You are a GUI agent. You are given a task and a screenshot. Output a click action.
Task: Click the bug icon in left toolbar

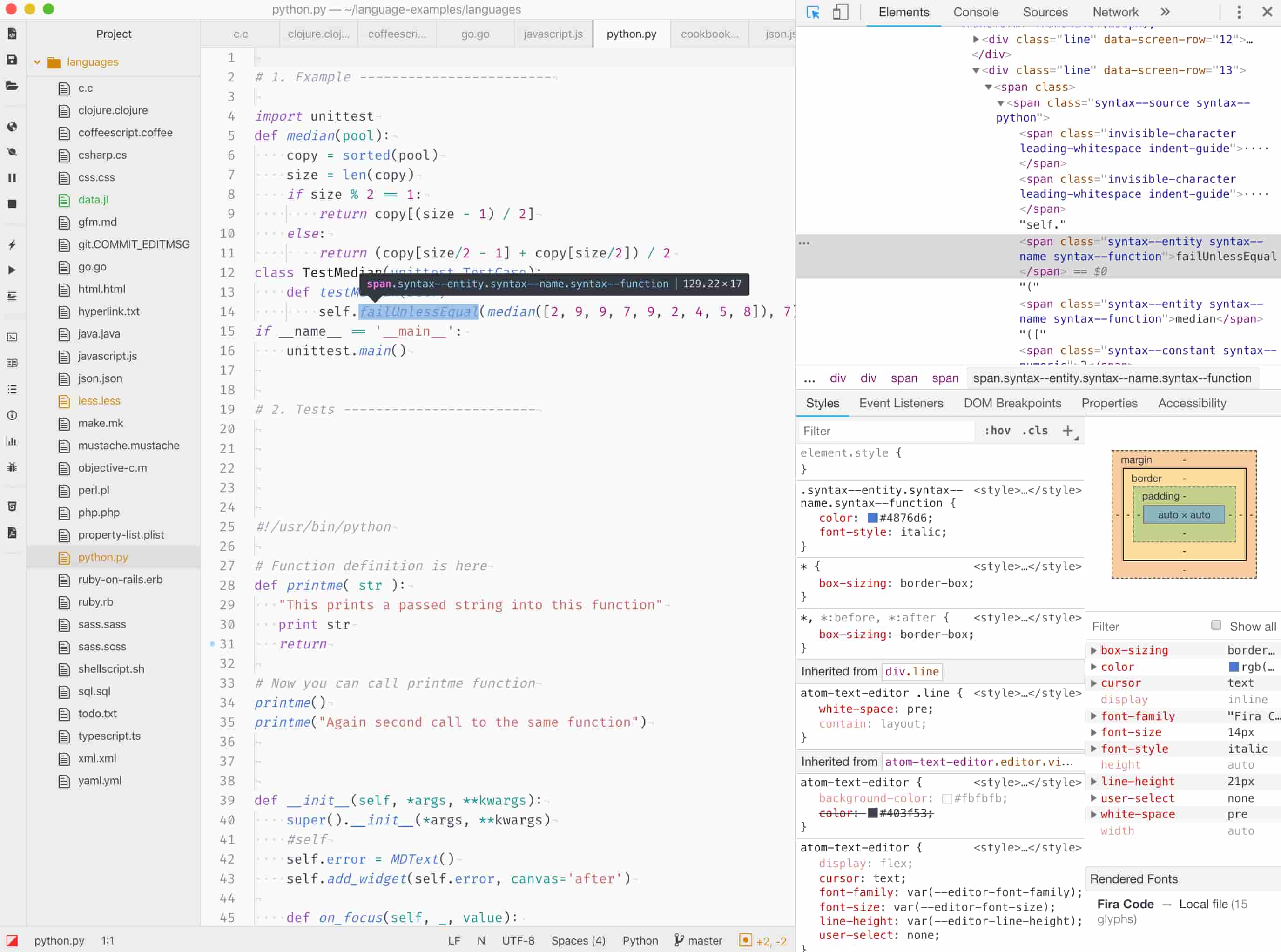[12, 467]
